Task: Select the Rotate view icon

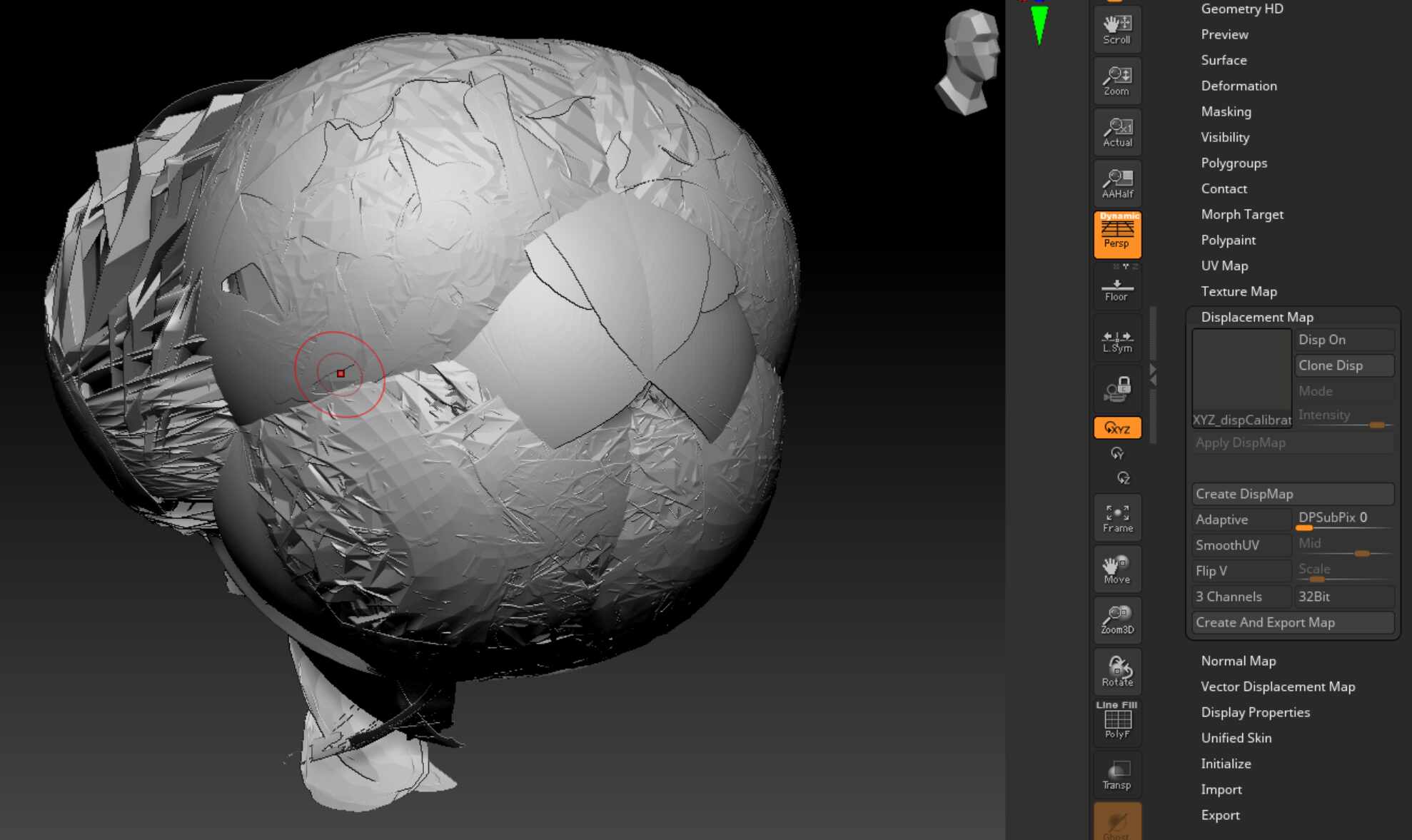Action: tap(1117, 672)
